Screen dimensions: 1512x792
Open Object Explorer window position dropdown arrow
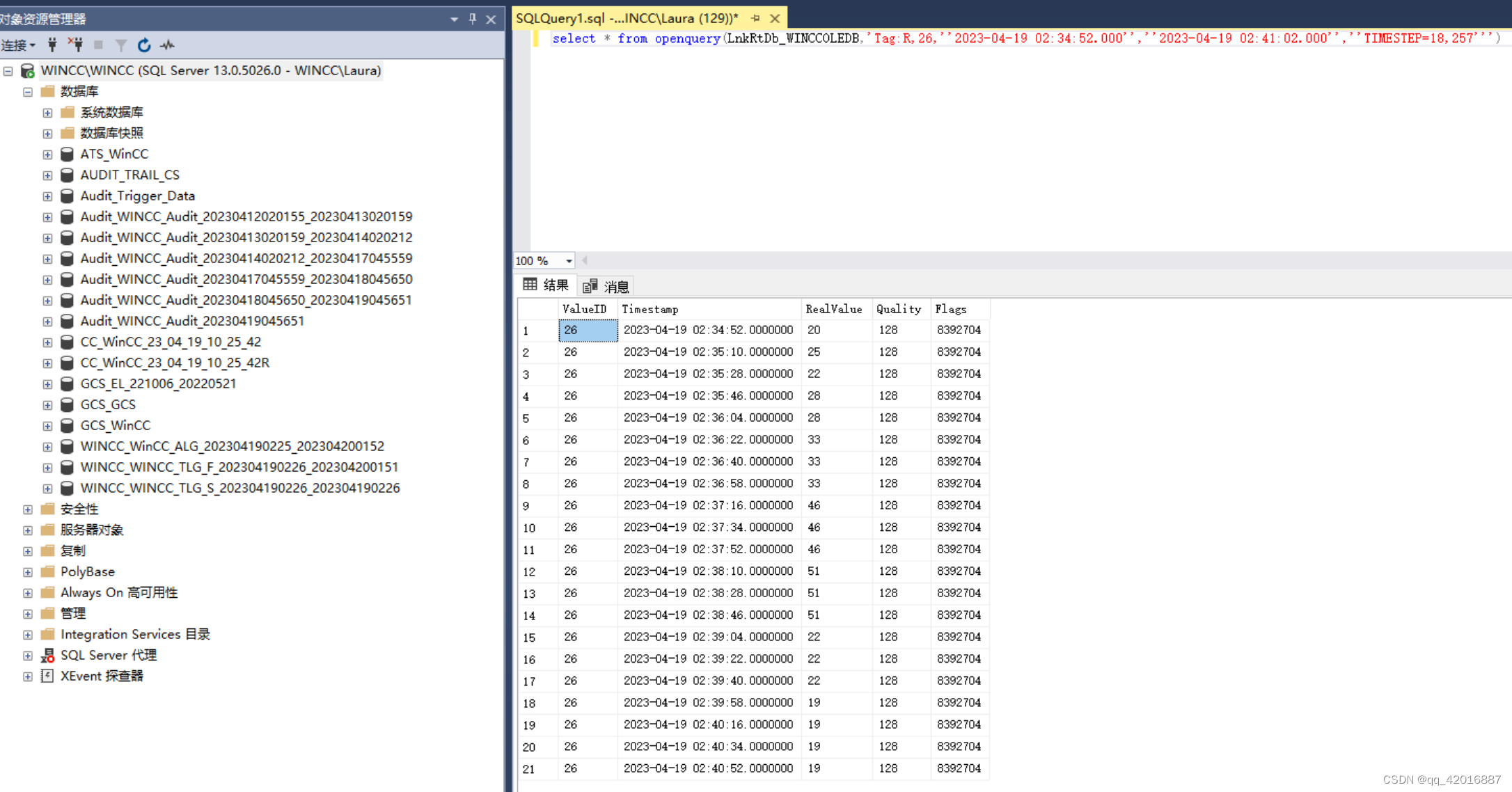tap(454, 19)
